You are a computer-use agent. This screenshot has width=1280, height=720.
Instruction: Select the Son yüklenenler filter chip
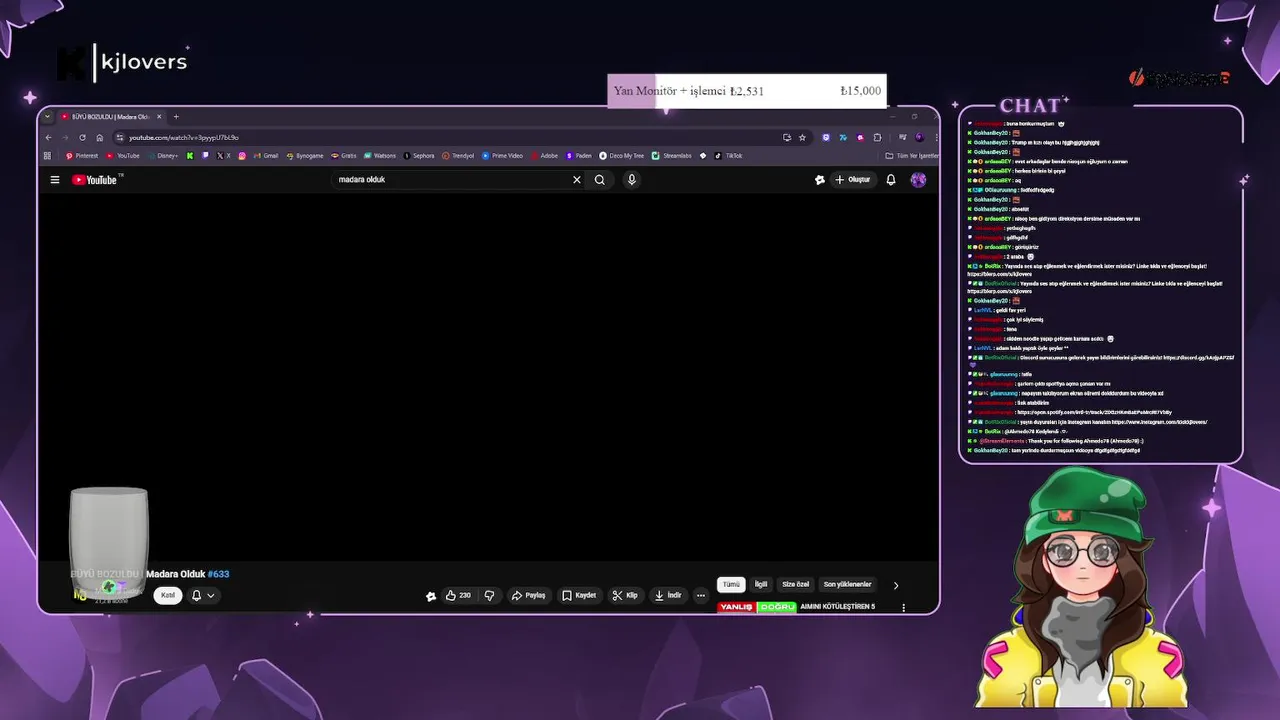coord(848,585)
